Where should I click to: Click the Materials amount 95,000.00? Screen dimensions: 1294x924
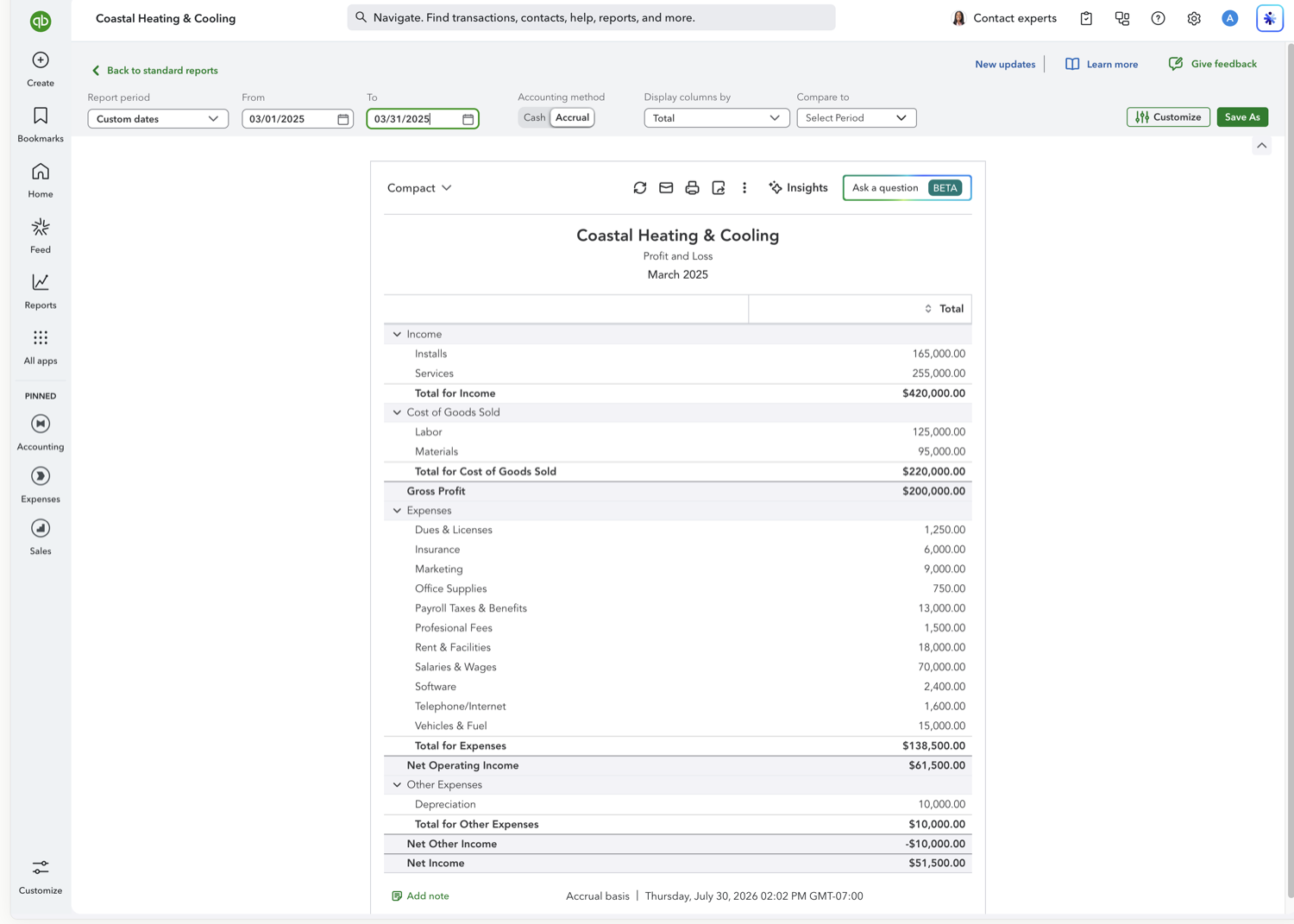click(x=941, y=452)
